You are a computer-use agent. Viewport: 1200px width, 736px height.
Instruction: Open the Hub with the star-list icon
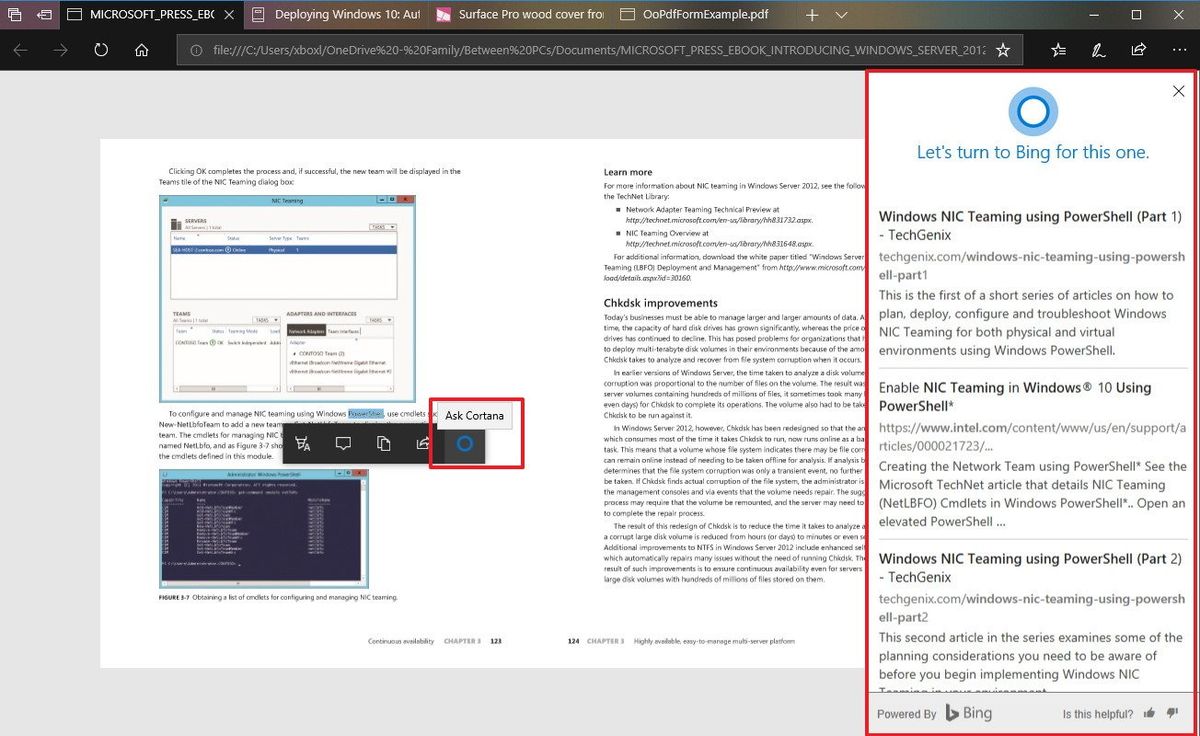tap(1057, 48)
